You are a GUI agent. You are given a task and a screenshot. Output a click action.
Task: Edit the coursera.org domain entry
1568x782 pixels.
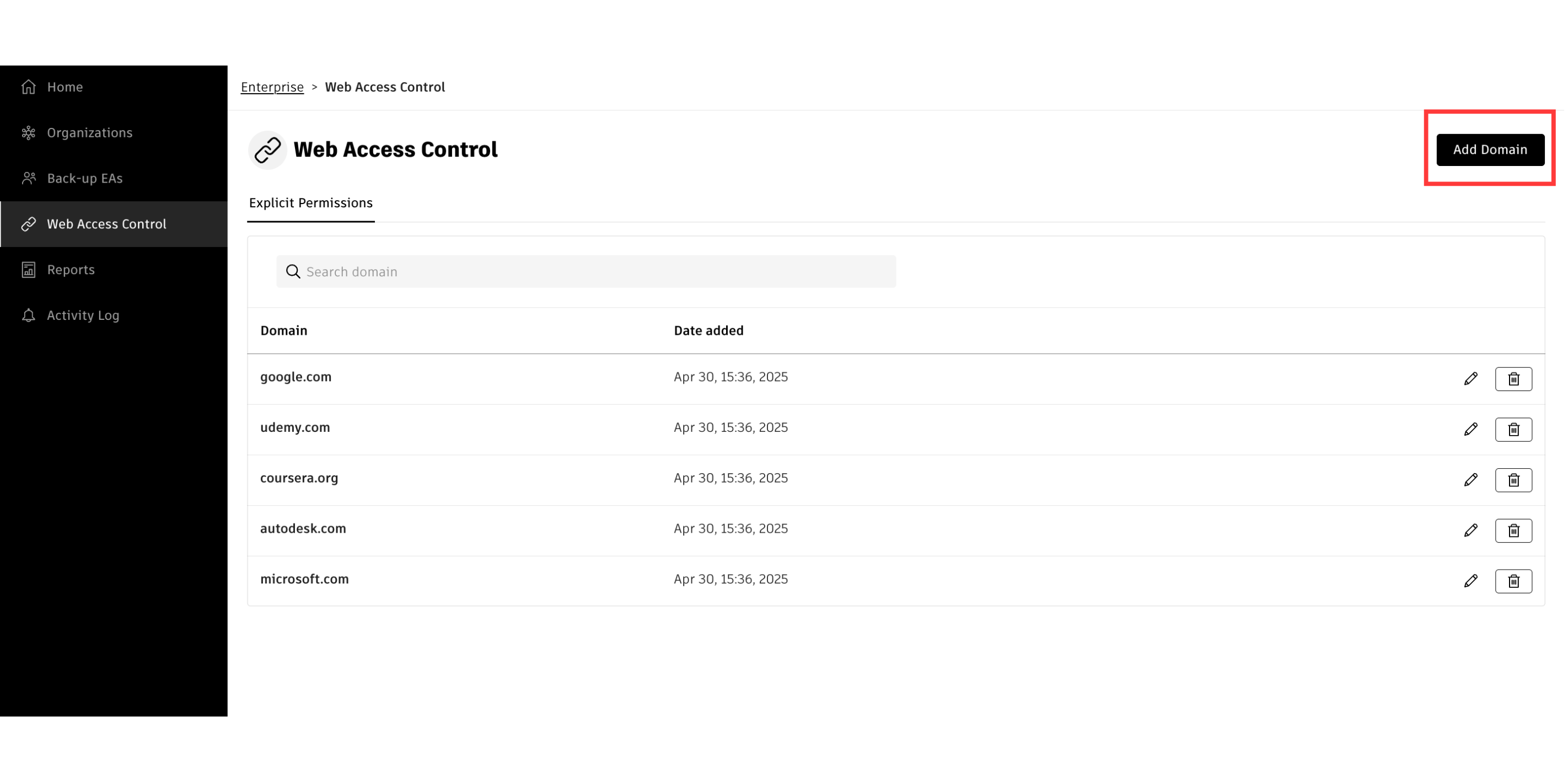(x=1470, y=480)
